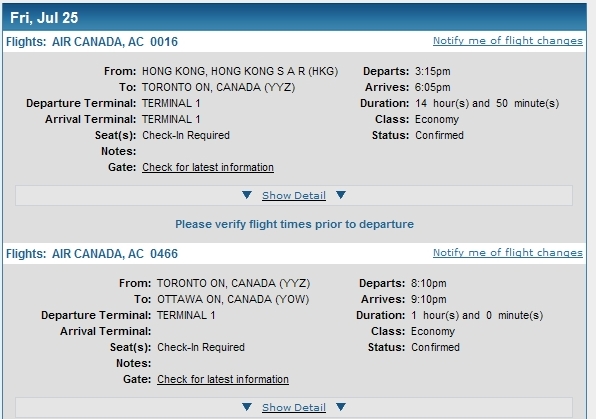This screenshot has height=419, width=596.
Task: Click right triangle beside first Show Detail
Action: pyautogui.click(x=341, y=195)
